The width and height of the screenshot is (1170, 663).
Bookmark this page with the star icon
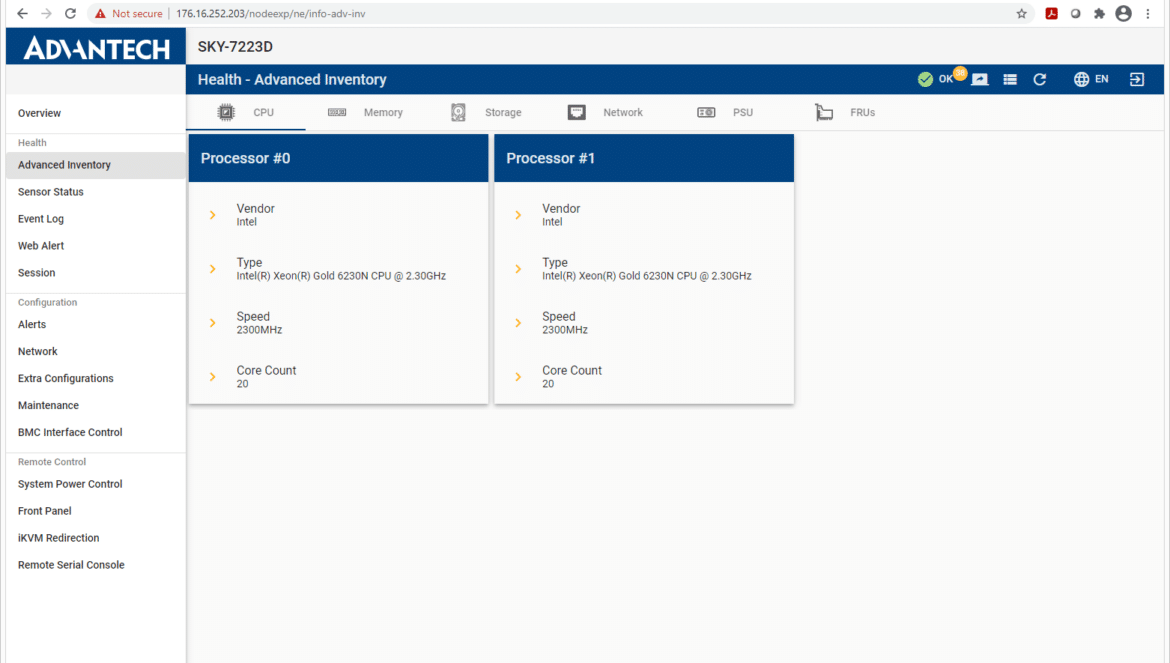1022,13
